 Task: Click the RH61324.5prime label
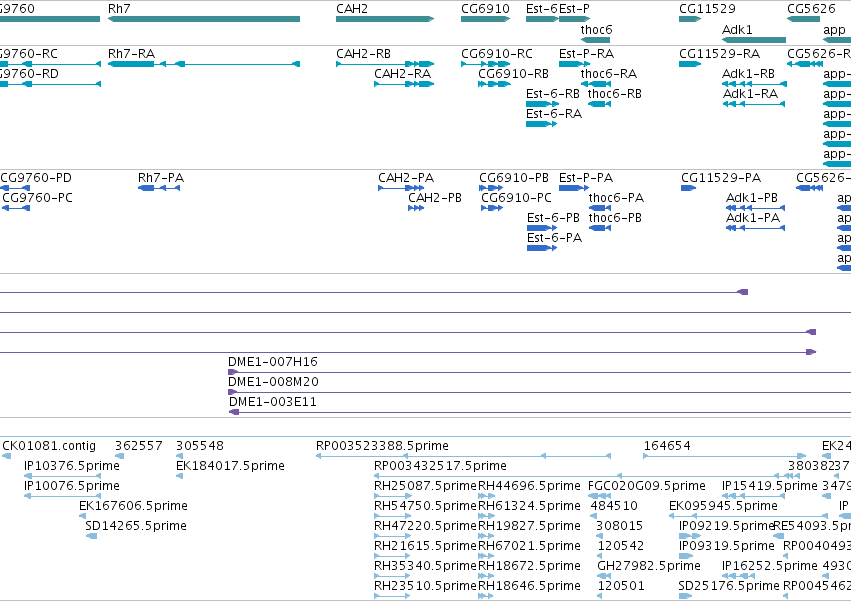pyautogui.click(x=529, y=506)
